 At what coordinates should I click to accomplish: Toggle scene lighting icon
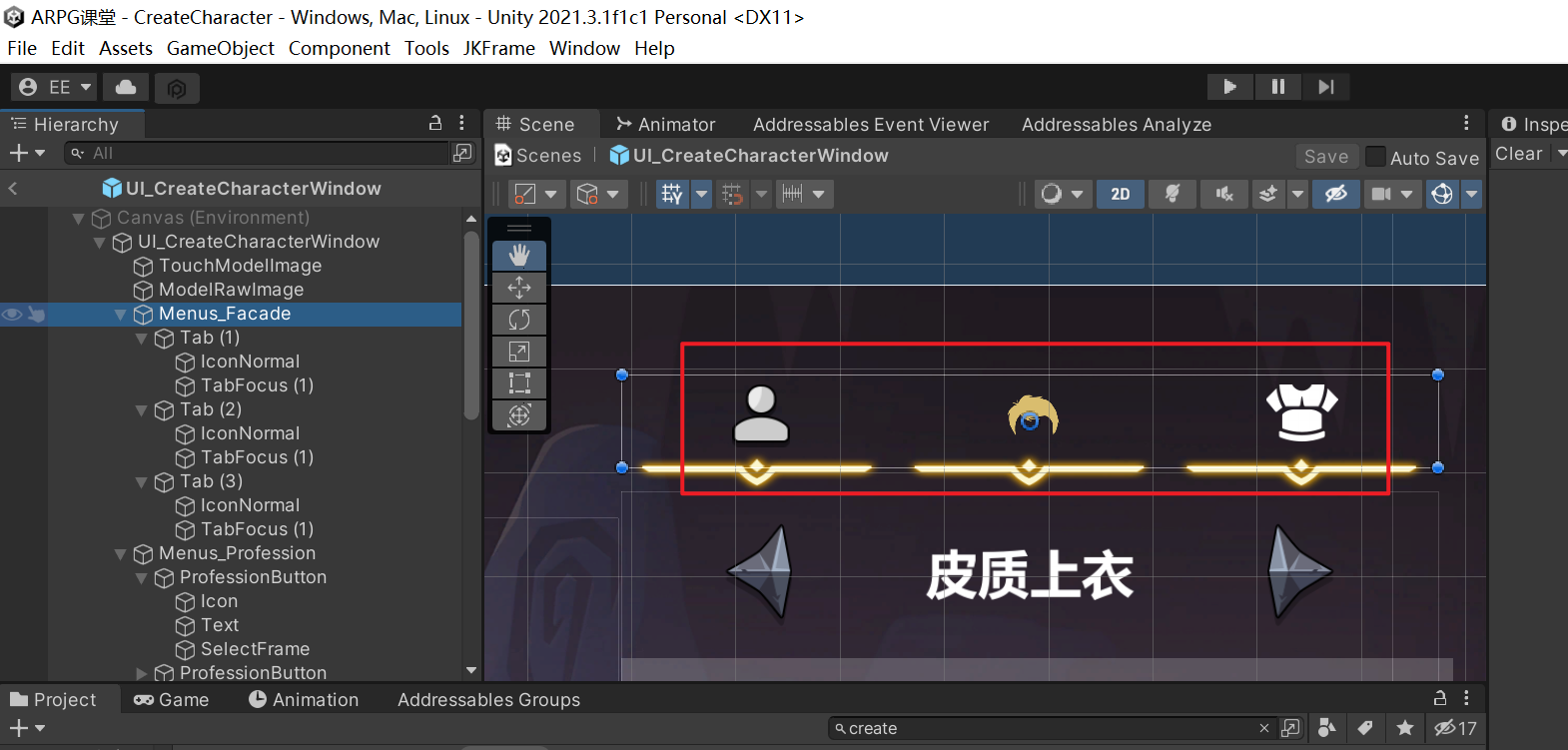1173,194
